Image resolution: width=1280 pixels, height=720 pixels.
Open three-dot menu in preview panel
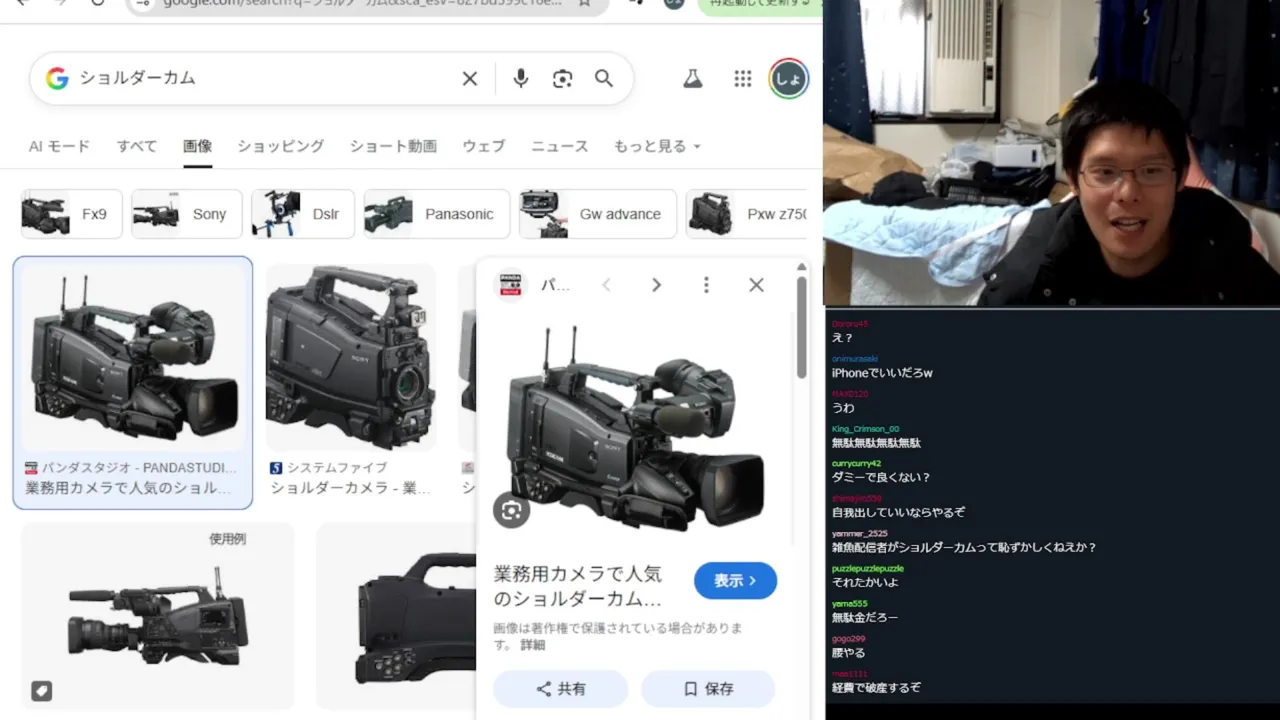pos(706,285)
